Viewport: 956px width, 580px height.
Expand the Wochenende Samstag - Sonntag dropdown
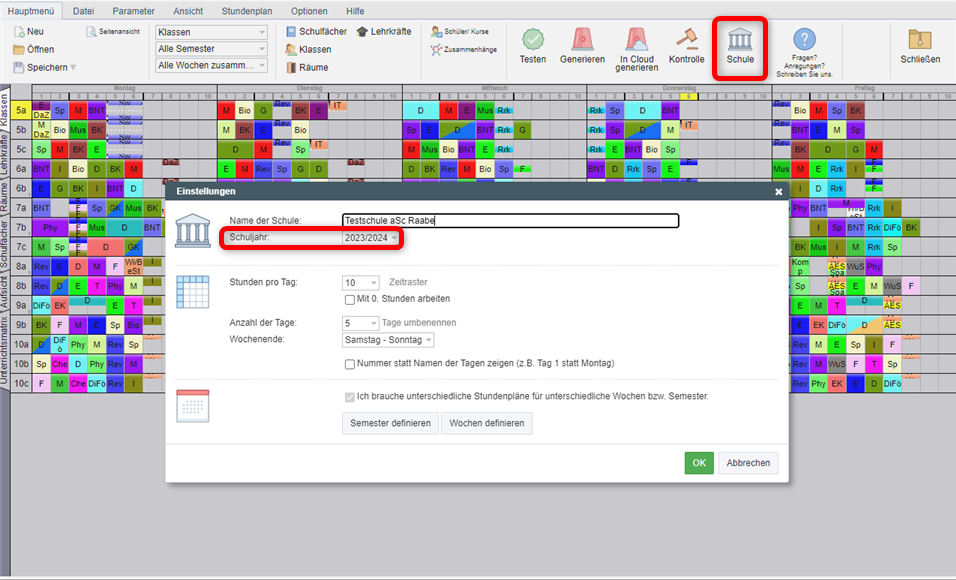click(429, 340)
